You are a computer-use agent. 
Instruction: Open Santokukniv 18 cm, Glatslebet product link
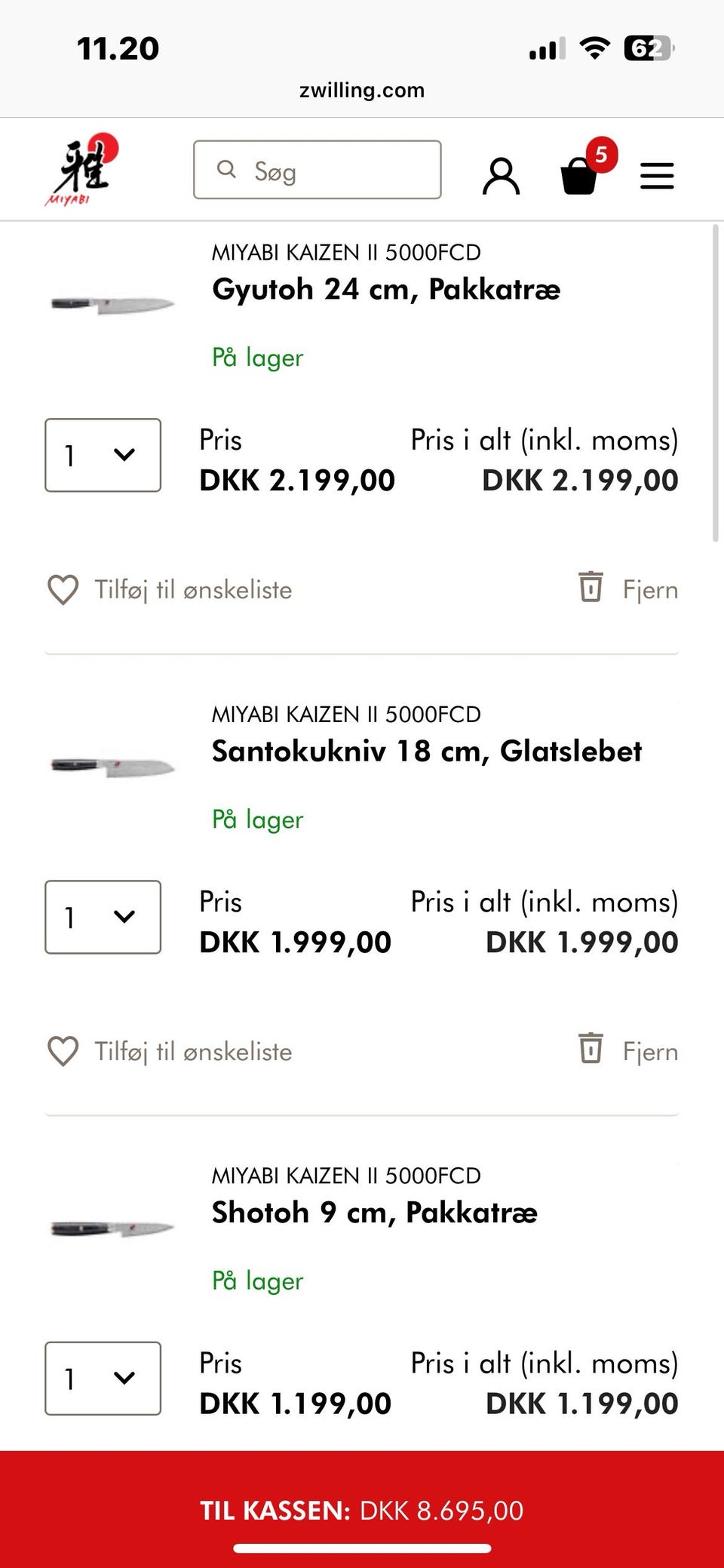426,752
